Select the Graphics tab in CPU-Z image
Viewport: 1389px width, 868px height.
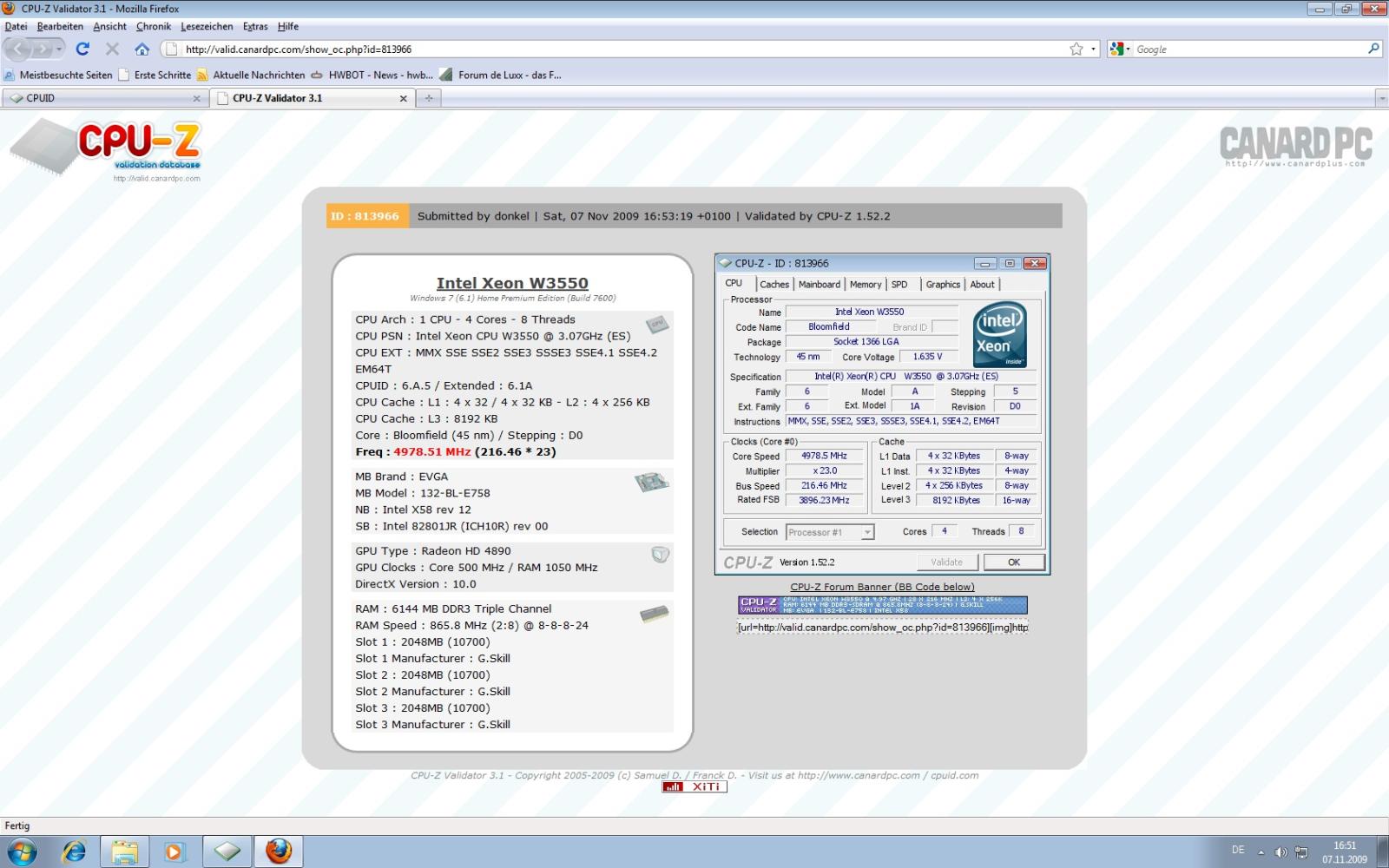click(943, 285)
